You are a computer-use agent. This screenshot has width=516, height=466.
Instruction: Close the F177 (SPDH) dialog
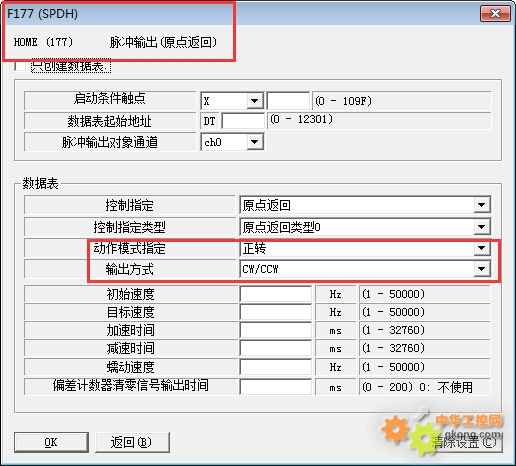(495, 13)
